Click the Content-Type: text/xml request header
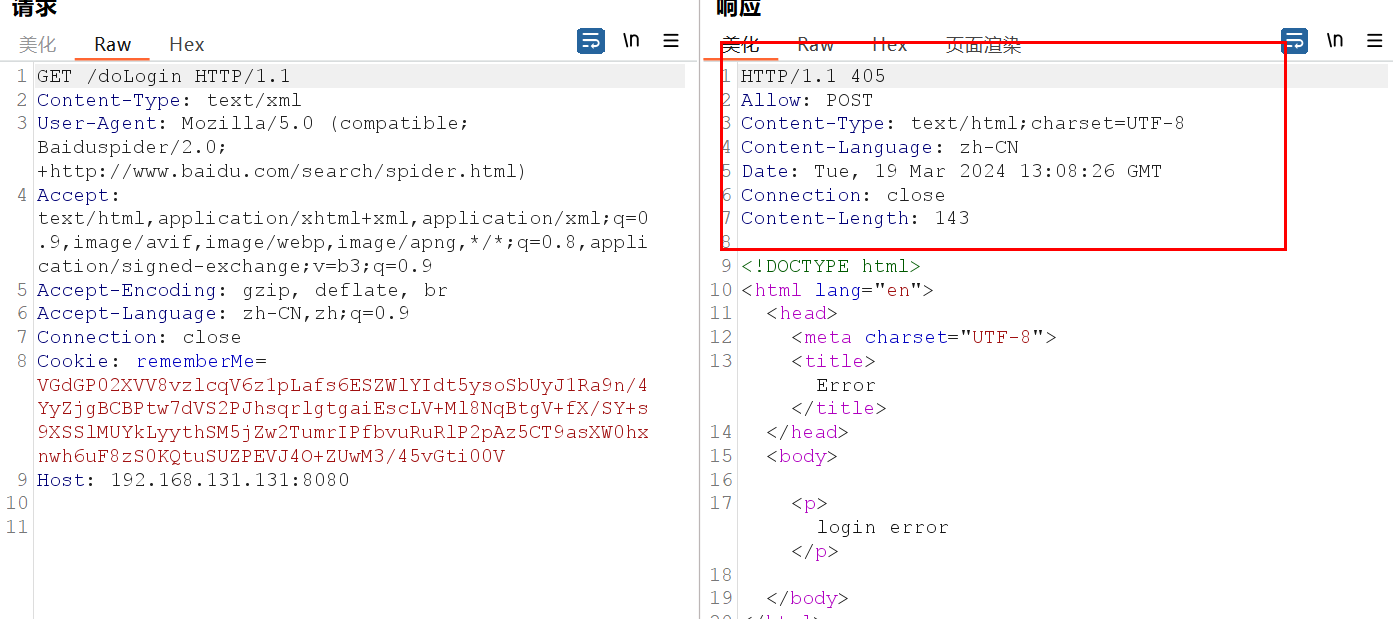 [x=169, y=100]
